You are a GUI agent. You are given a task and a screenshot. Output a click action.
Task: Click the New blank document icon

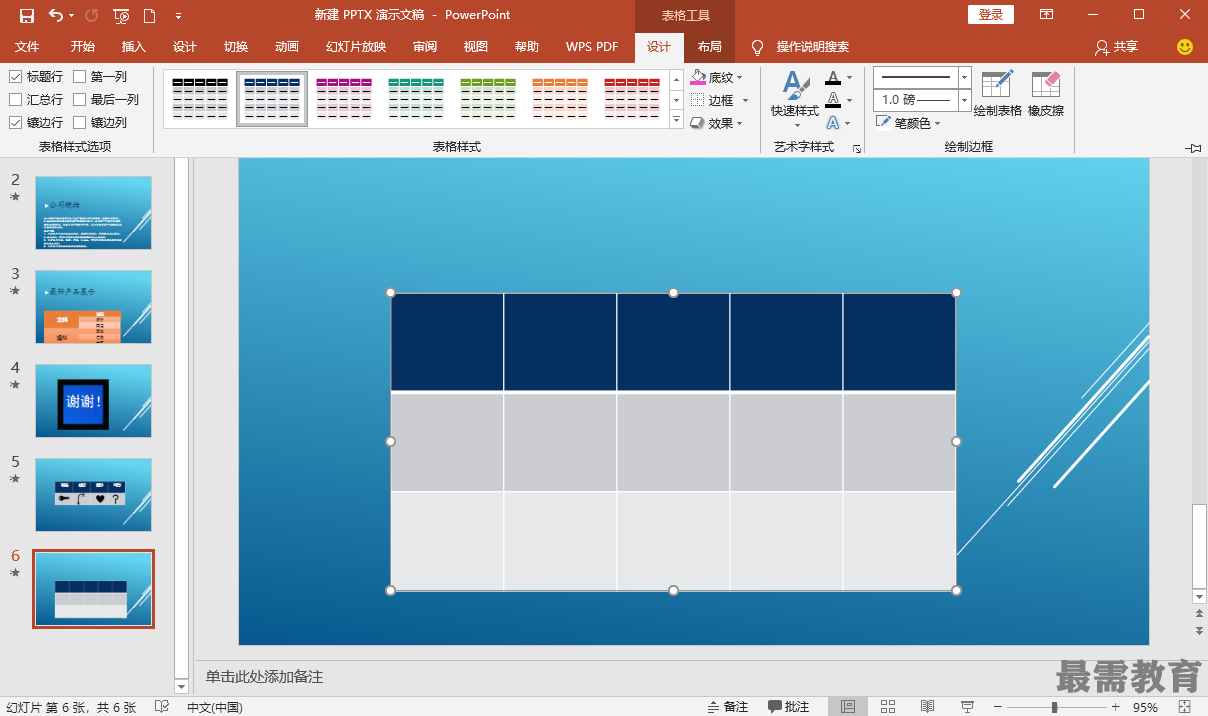149,15
